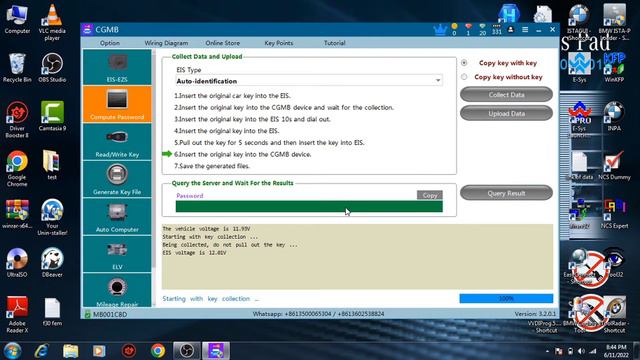Click the crown VIP icon in title bar
The height and width of the screenshot is (360, 640).
(440, 30)
